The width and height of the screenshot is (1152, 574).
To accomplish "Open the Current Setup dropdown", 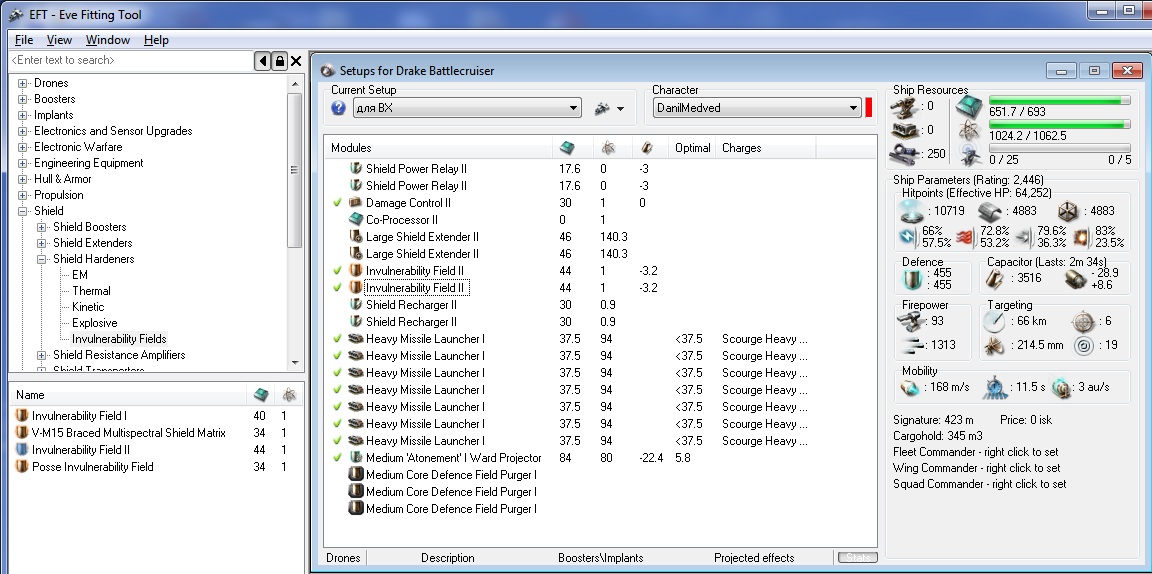I will click(x=467, y=108).
